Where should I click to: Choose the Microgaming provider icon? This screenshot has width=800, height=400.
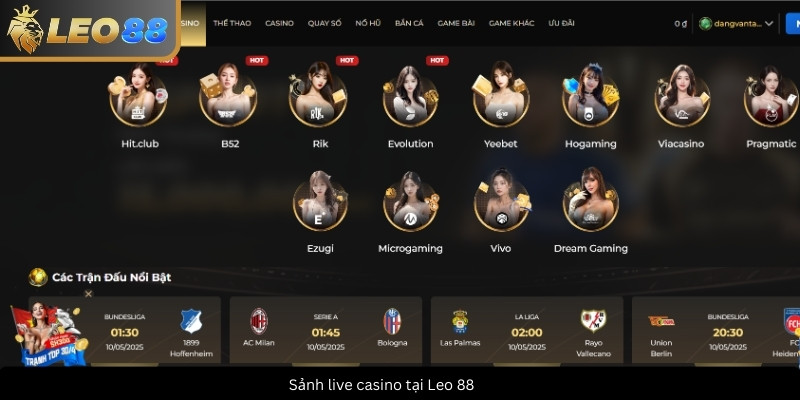pyautogui.click(x=410, y=201)
